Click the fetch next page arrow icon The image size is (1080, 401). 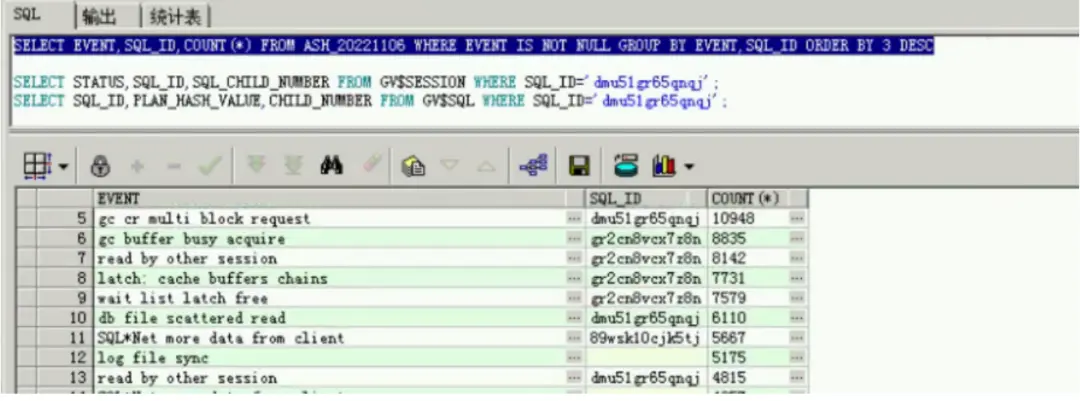click(x=256, y=166)
